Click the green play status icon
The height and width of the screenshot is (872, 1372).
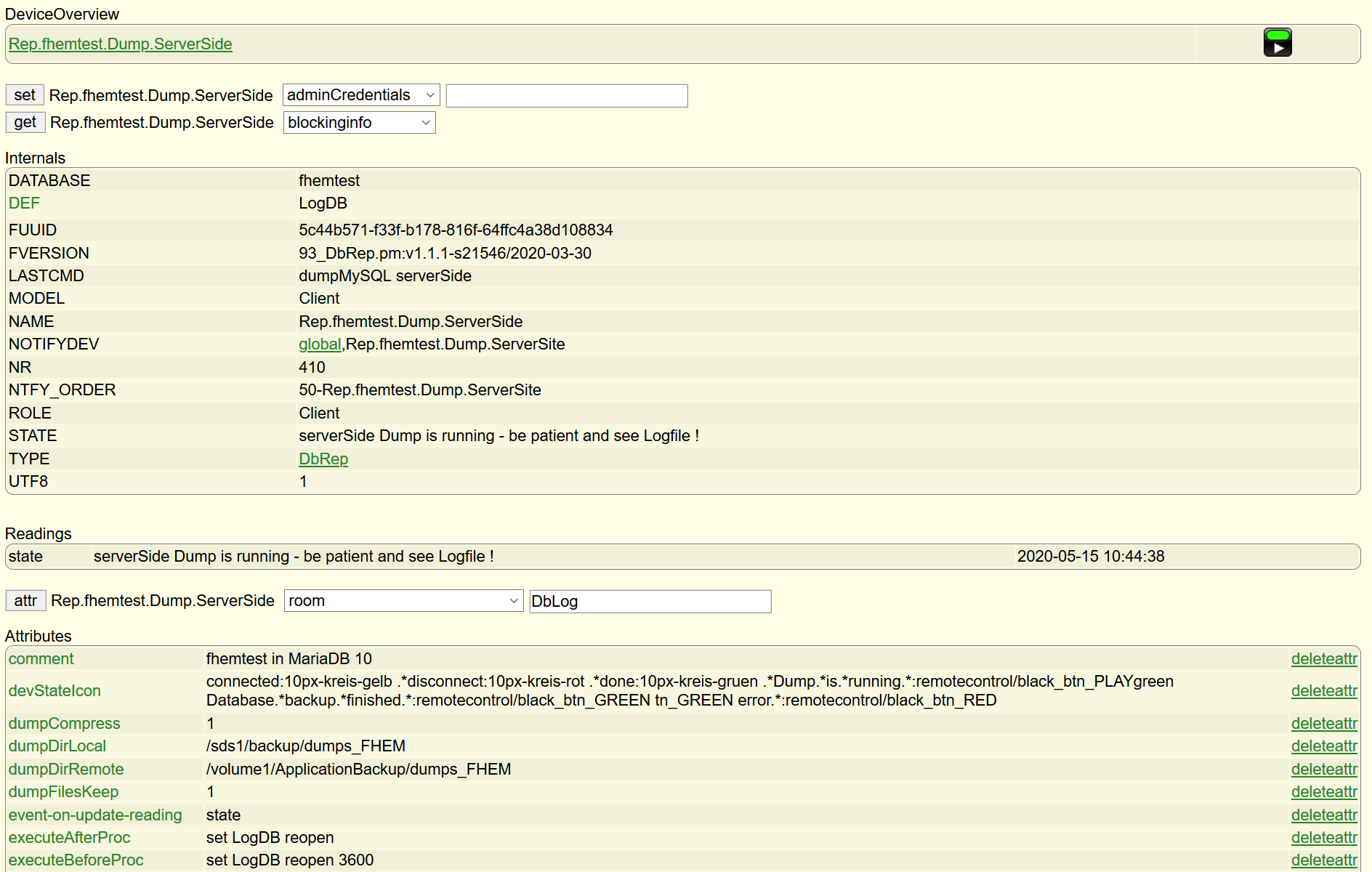[1277, 43]
